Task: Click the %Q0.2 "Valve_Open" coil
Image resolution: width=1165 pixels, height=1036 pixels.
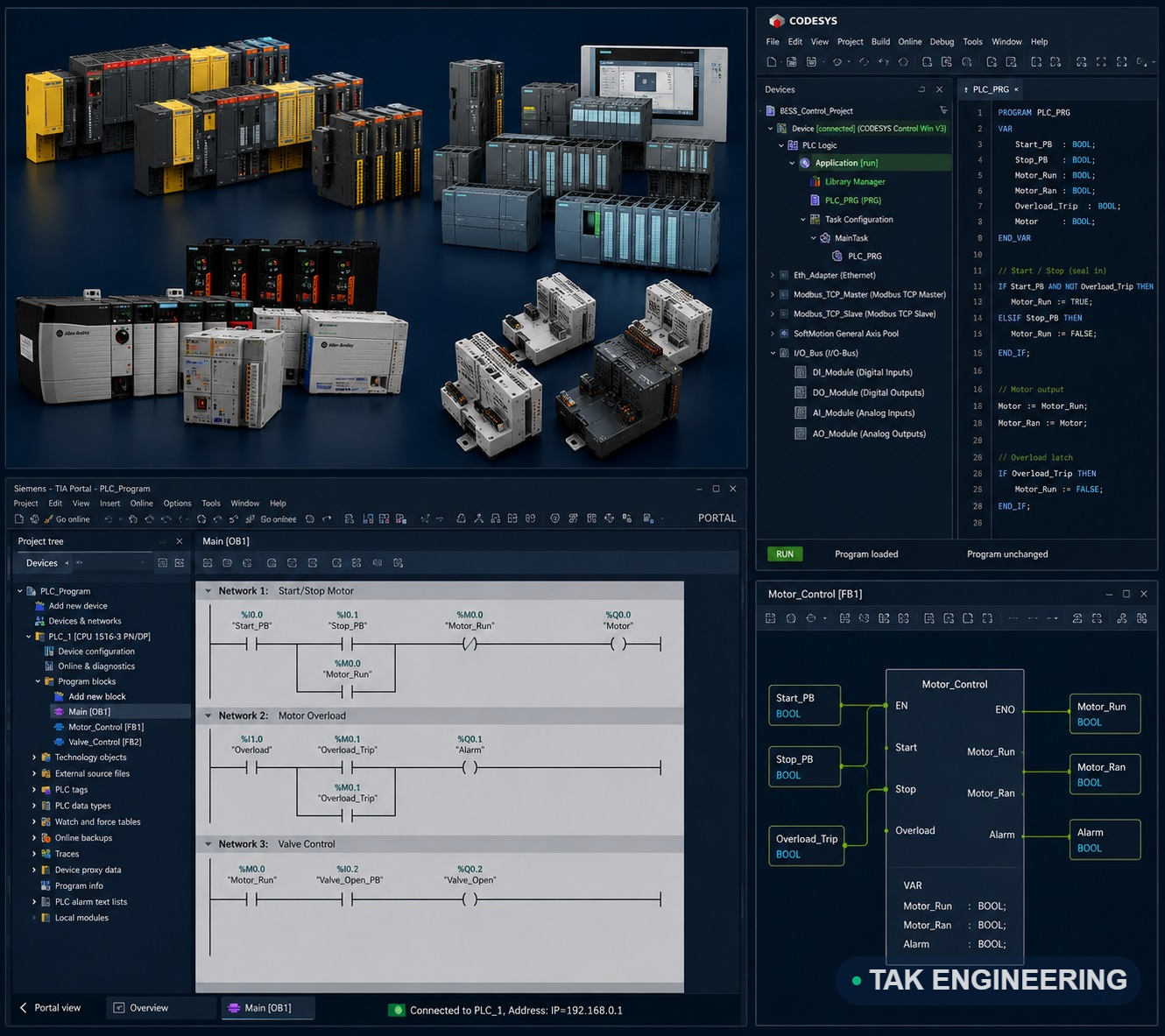Action: (x=470, y=899)
